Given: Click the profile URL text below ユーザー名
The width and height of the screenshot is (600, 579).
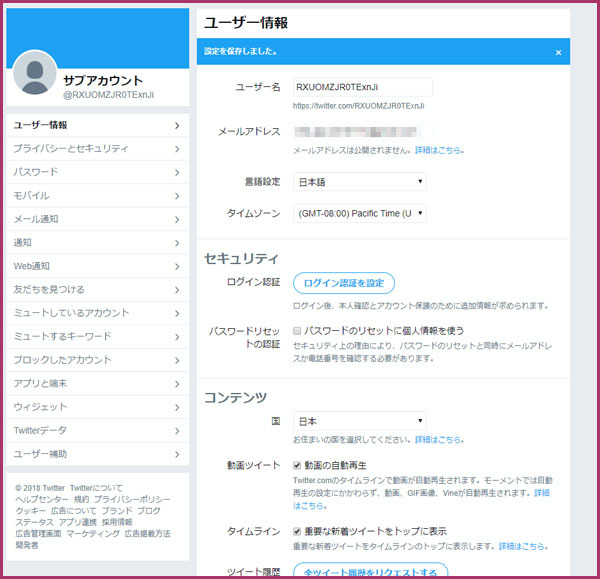Looking at the screenshot, I should pos(359,106).
